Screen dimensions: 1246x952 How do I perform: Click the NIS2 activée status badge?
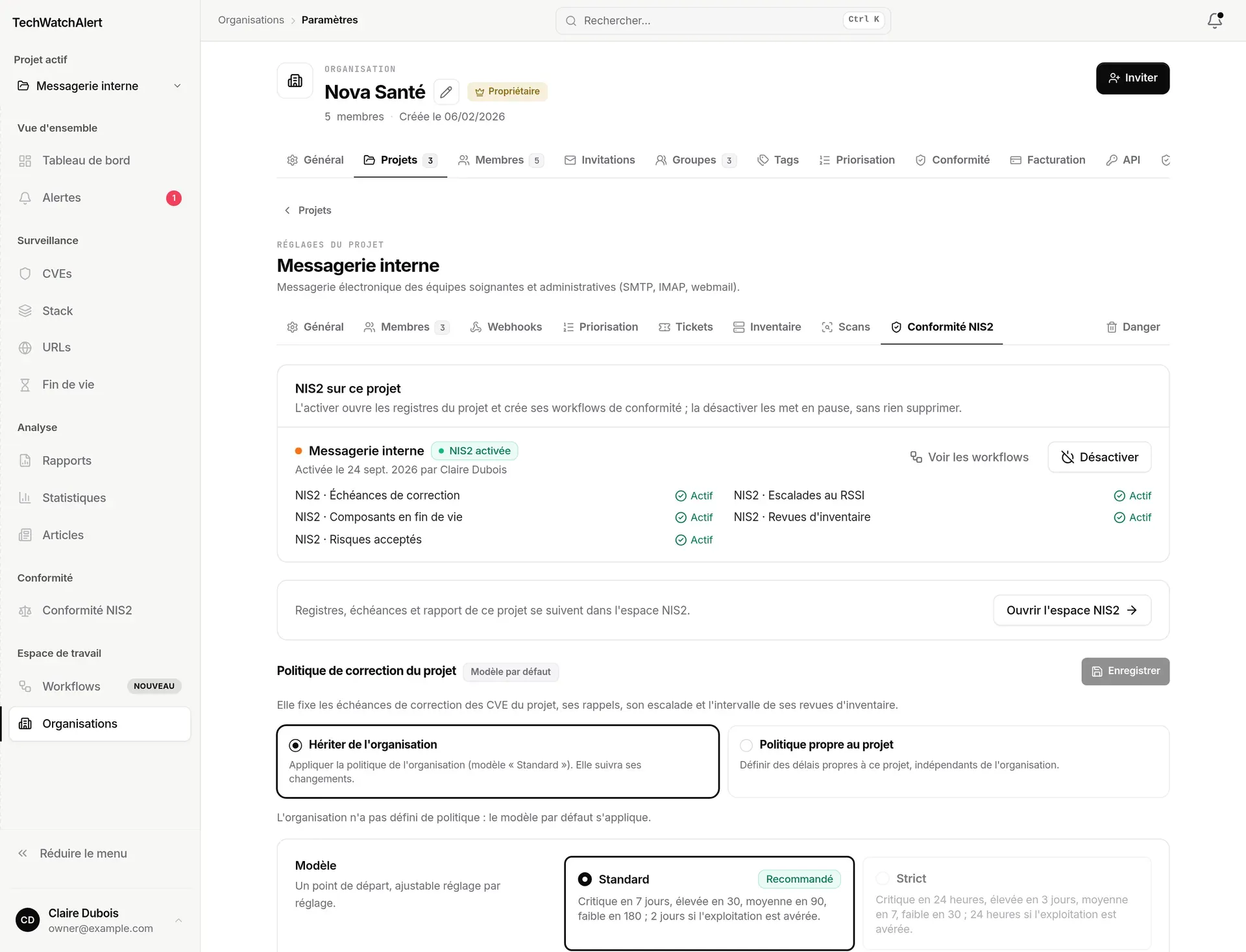(474, 451)
